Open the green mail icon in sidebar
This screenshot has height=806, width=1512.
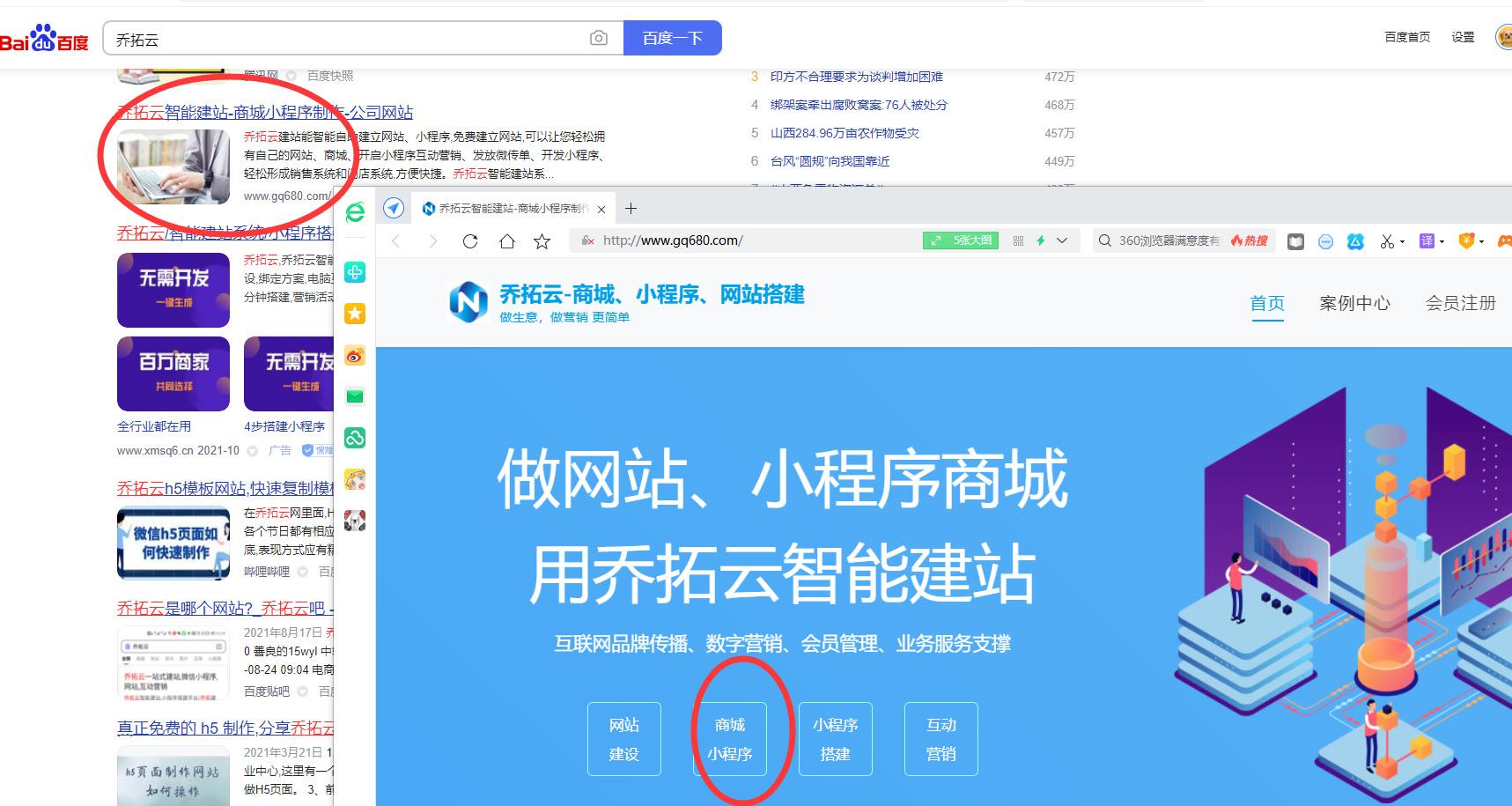(x=355, y=396)
